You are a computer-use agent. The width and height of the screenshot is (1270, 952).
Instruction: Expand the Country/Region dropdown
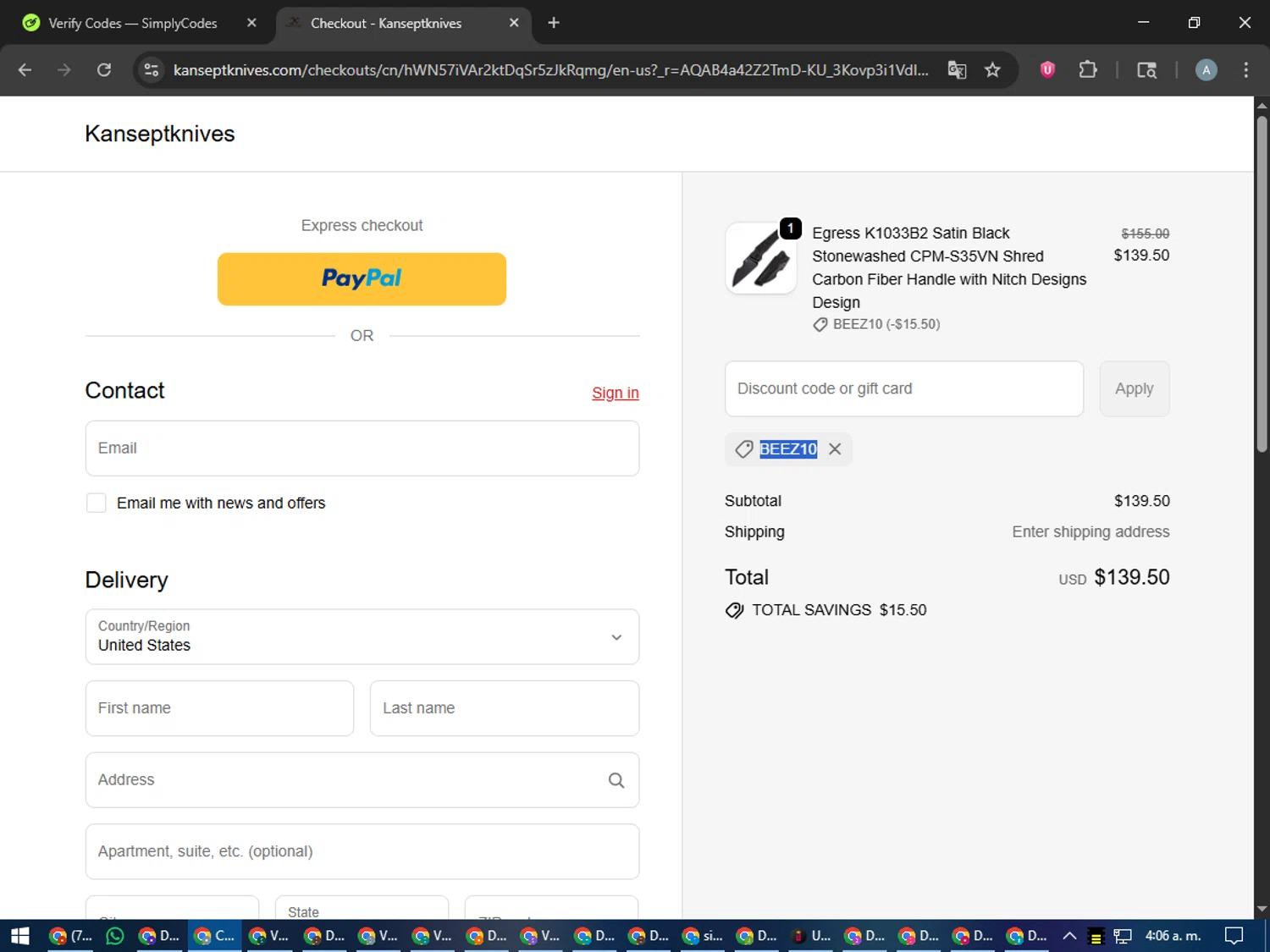(x=362, y=636)
